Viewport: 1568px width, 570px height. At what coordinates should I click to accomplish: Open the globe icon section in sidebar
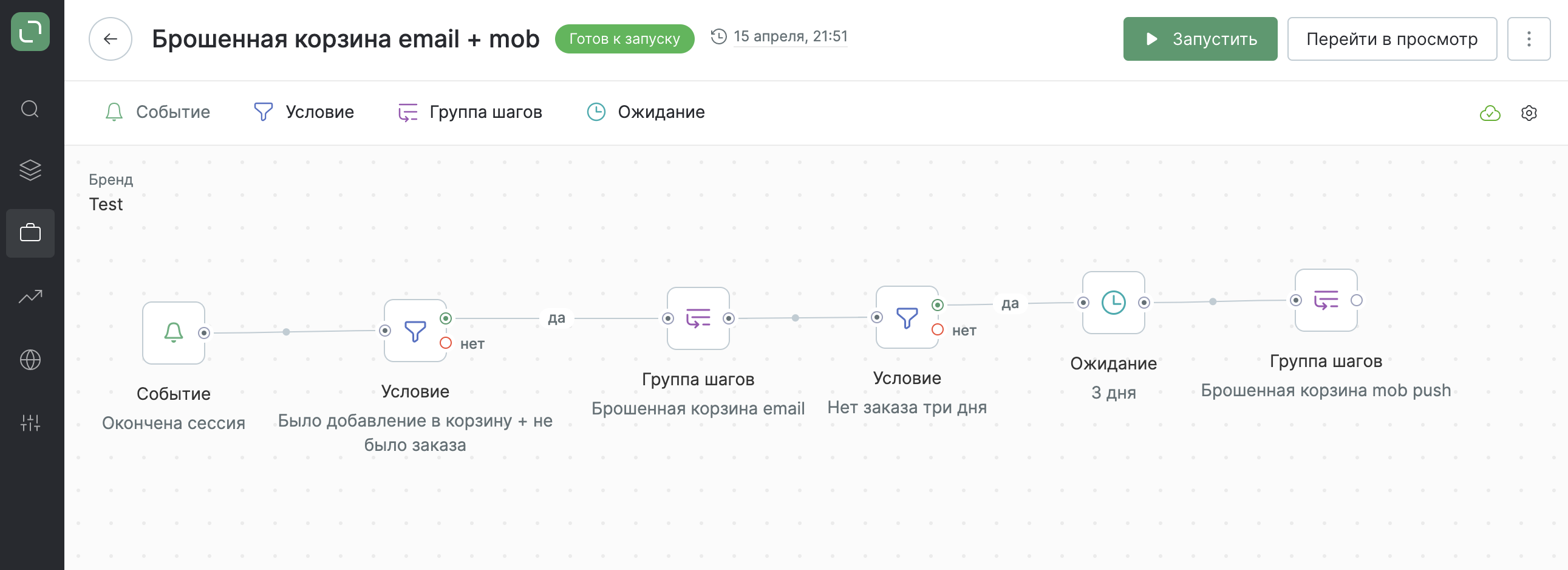click(x=30, y=360)
